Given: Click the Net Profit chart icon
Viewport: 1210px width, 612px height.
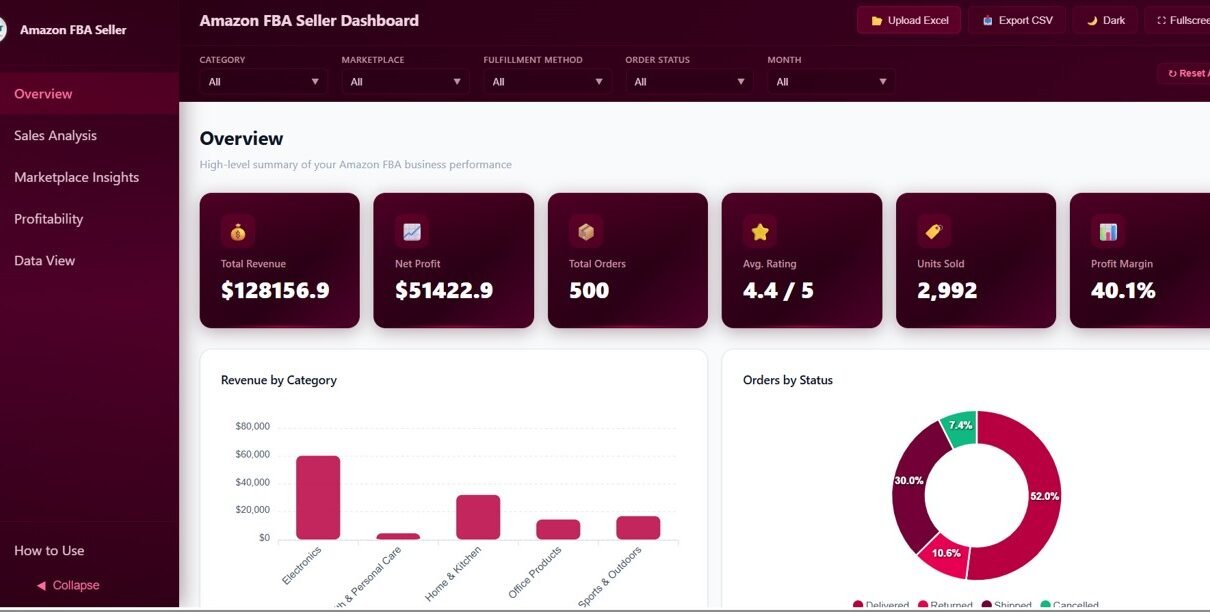Looking at the screenshot, I should (x=411, y=232).
